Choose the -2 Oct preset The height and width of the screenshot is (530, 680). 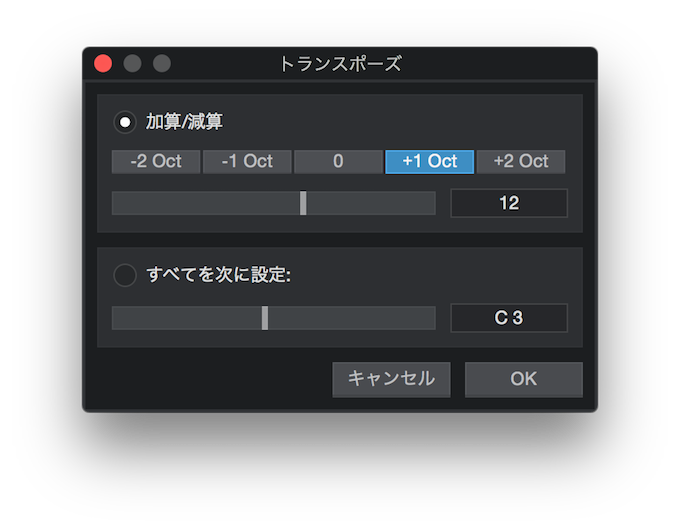point(156,162)
